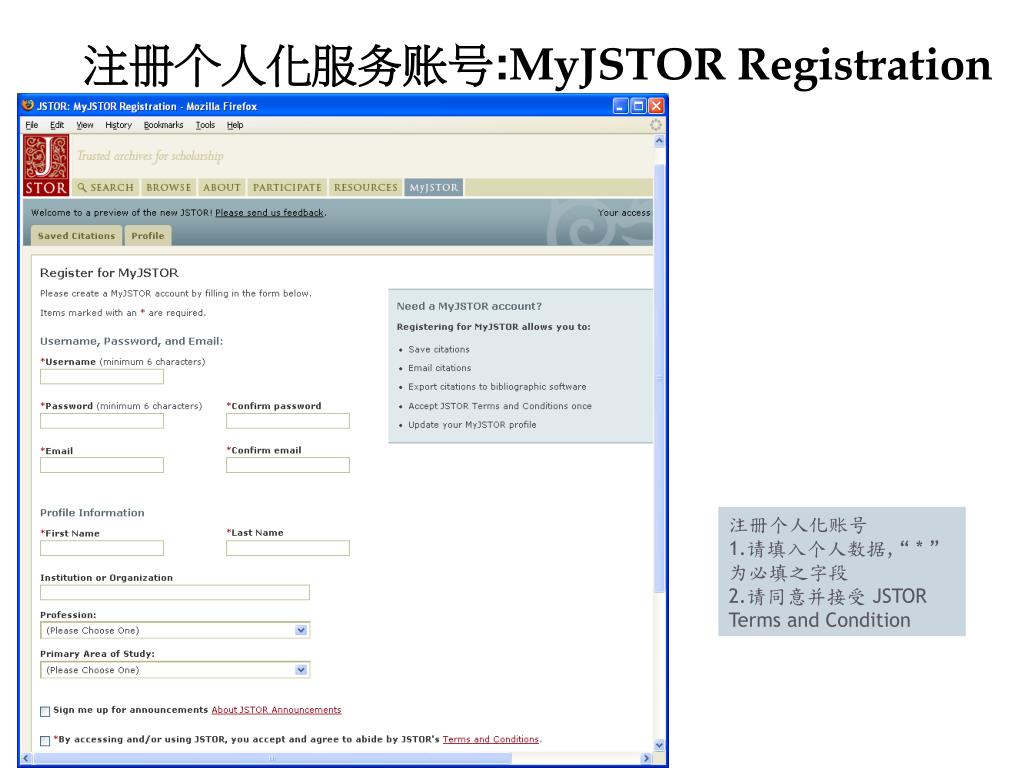Open About JSTOR Announcements link

coord(276,710)
